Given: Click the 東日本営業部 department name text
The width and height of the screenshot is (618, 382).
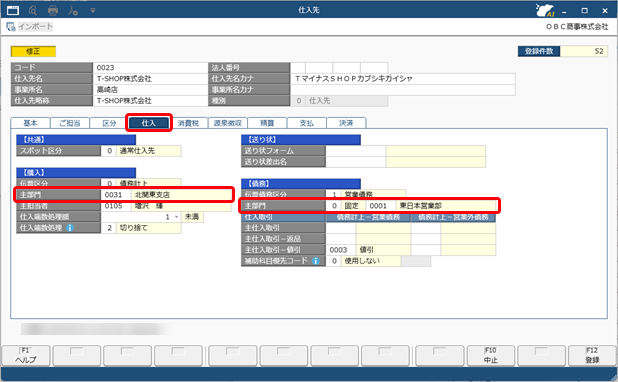Looking at the screenshot, I should click(421, 206).
